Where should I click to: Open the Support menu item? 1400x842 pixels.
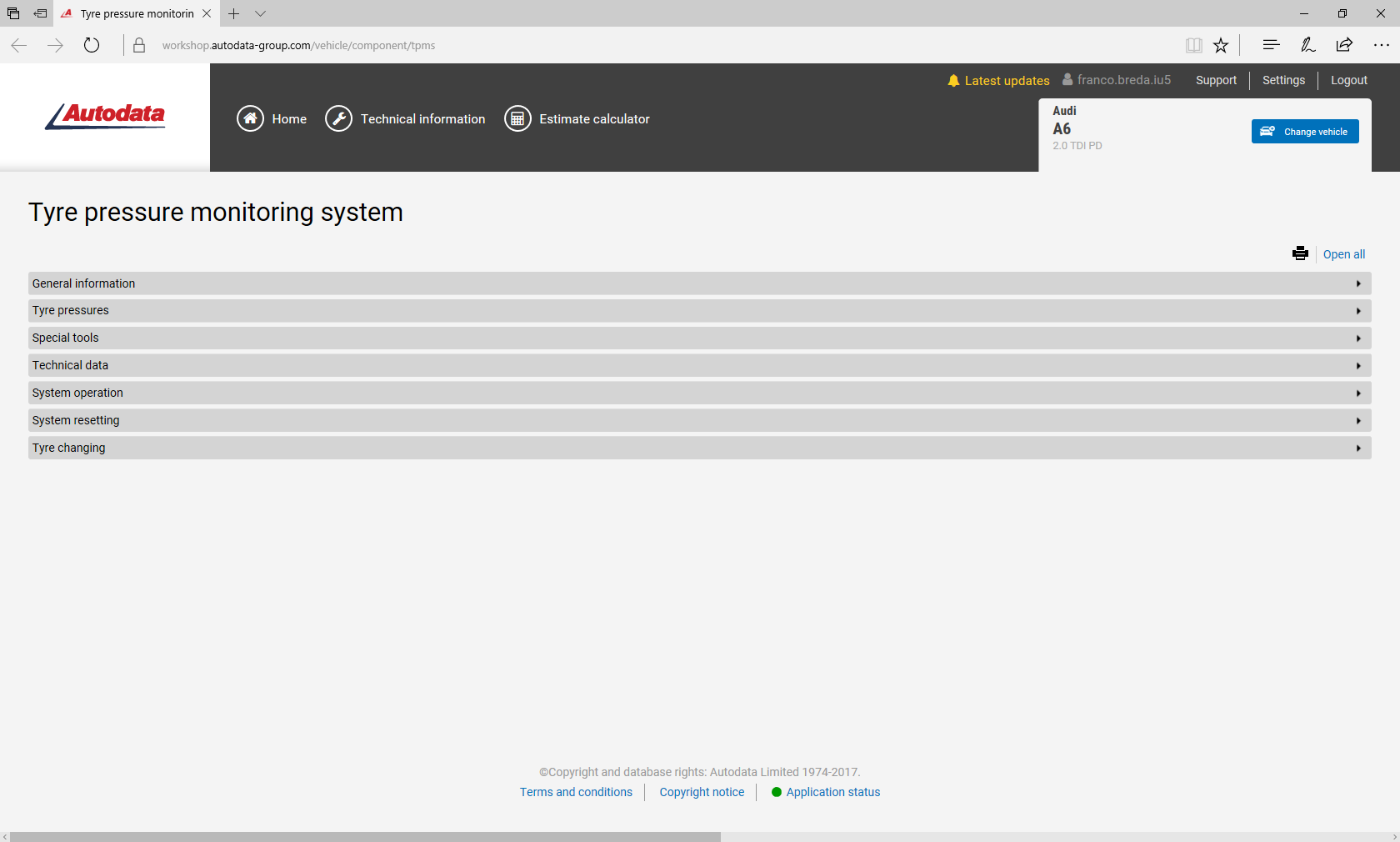(1216, 81)
